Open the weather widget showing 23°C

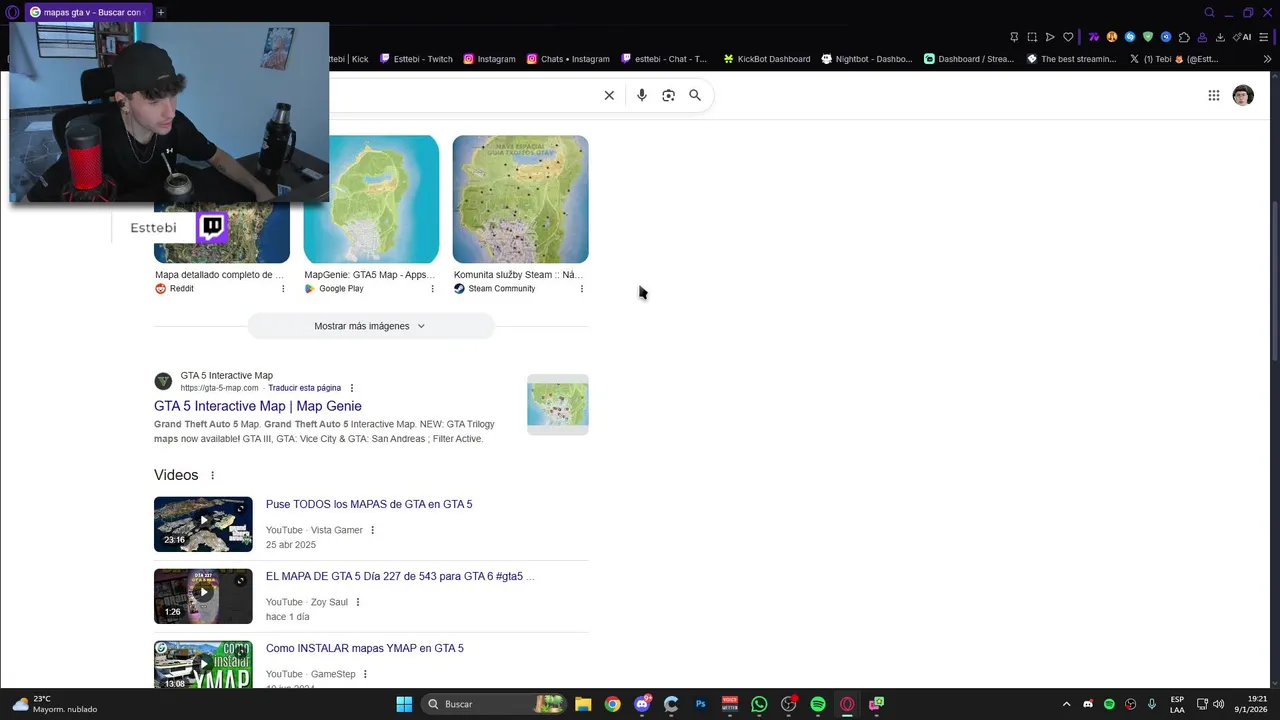[x=55, y=704]
